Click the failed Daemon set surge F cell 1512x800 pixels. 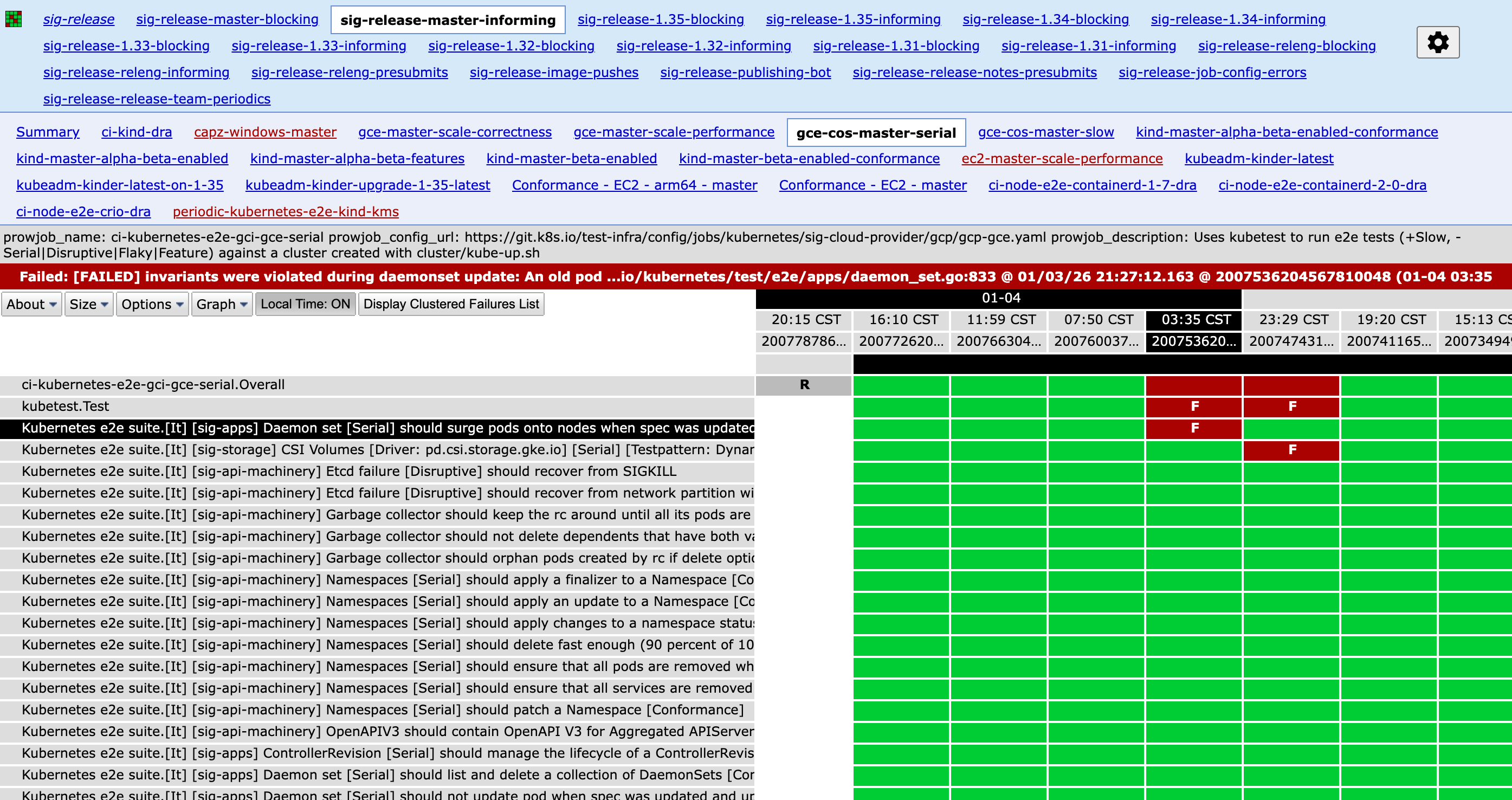coord(1193,428)
